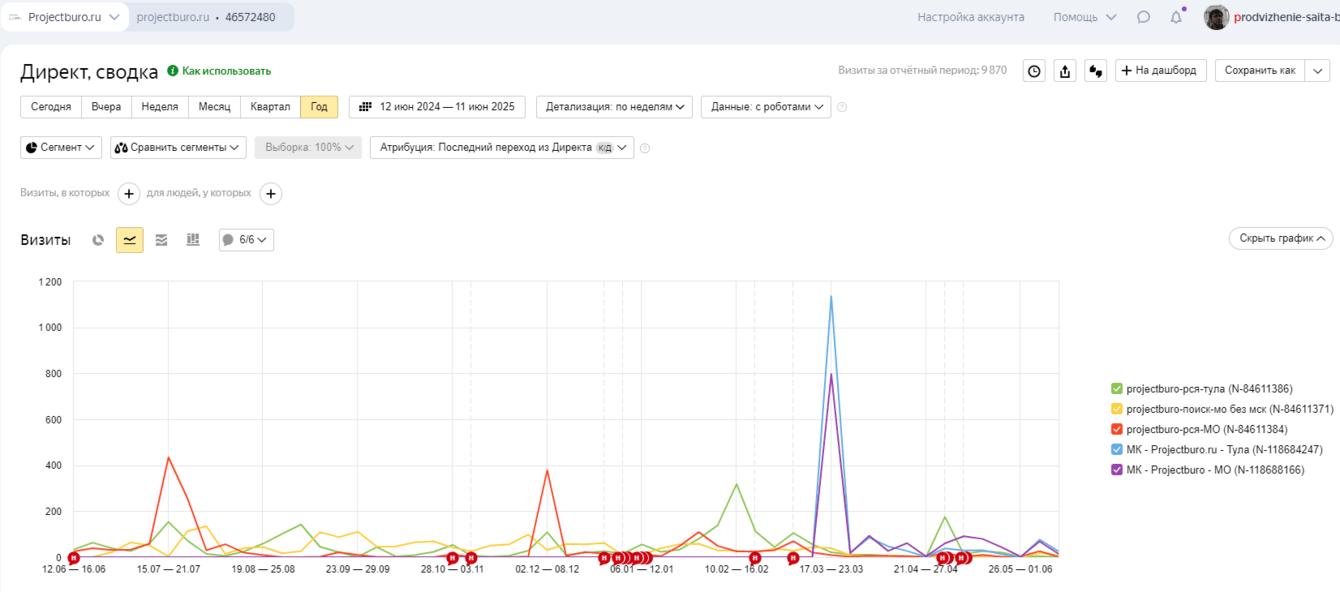Click the На дашборд button

(1161, 71)
